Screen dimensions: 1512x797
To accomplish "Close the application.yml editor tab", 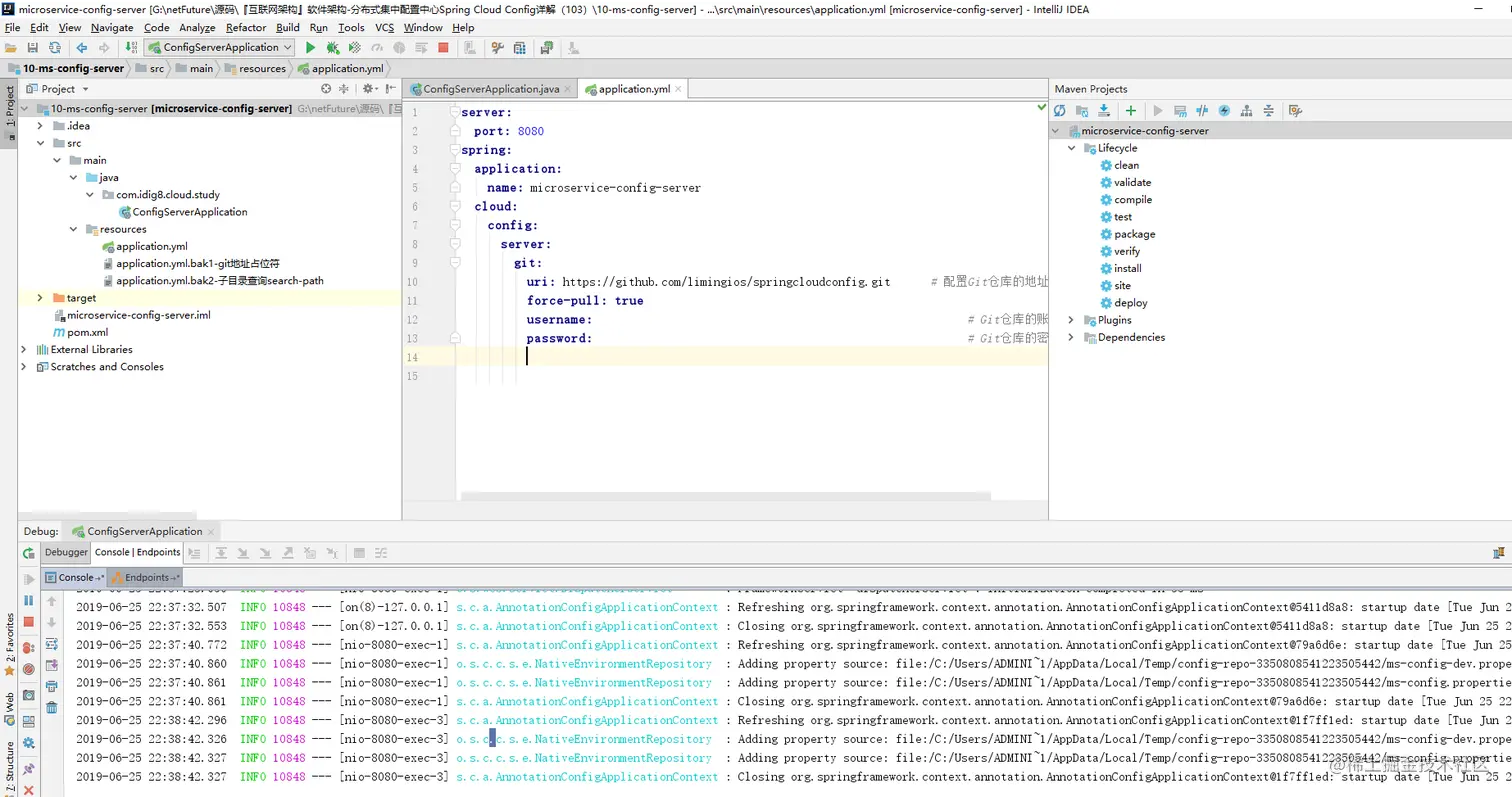I will tap(680, 89).
